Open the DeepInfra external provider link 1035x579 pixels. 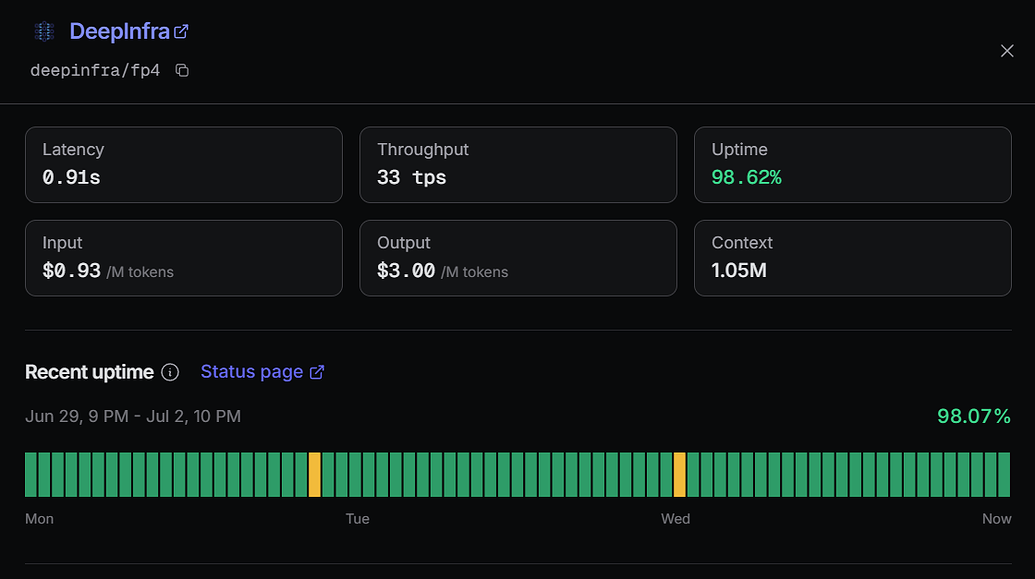129,31
